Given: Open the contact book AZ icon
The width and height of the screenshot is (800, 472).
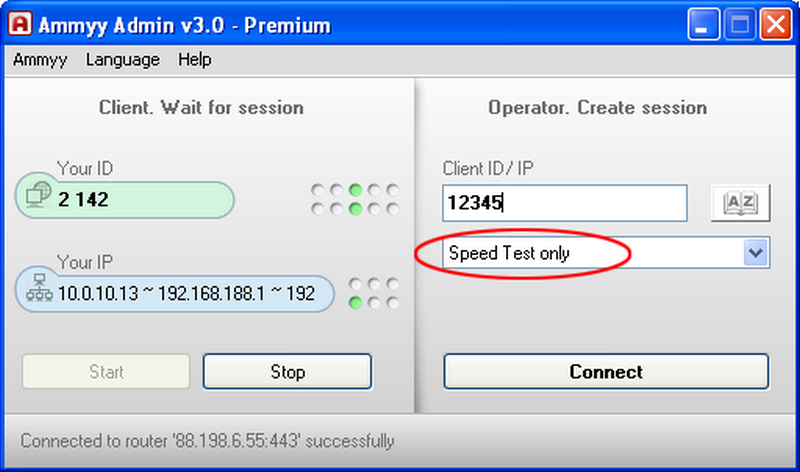Looking at the screenshot, I should tap(740, 203).
